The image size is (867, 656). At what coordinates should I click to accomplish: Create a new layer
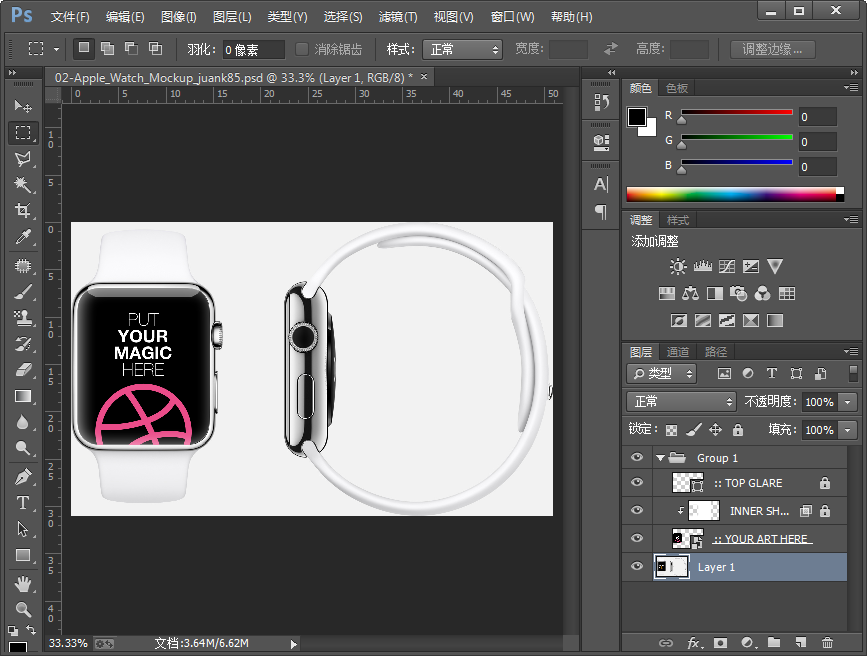[x=801, y=643]
